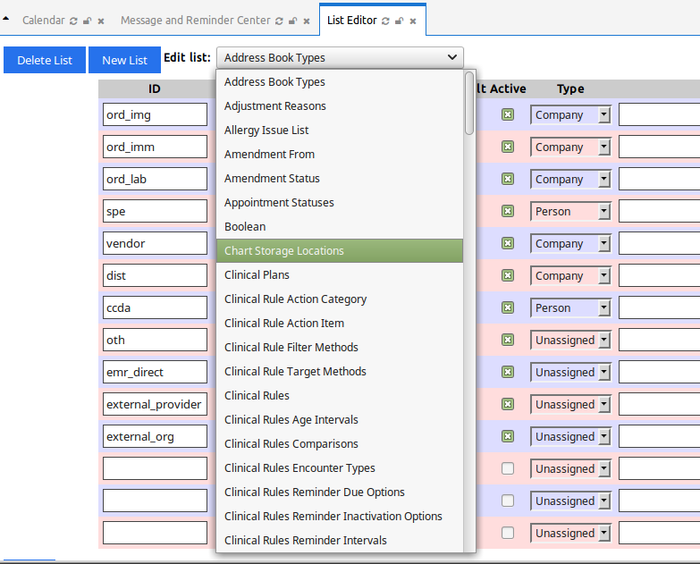Select Appointment Statuses option
700x564 pixels.
click(x=340, y=202)
